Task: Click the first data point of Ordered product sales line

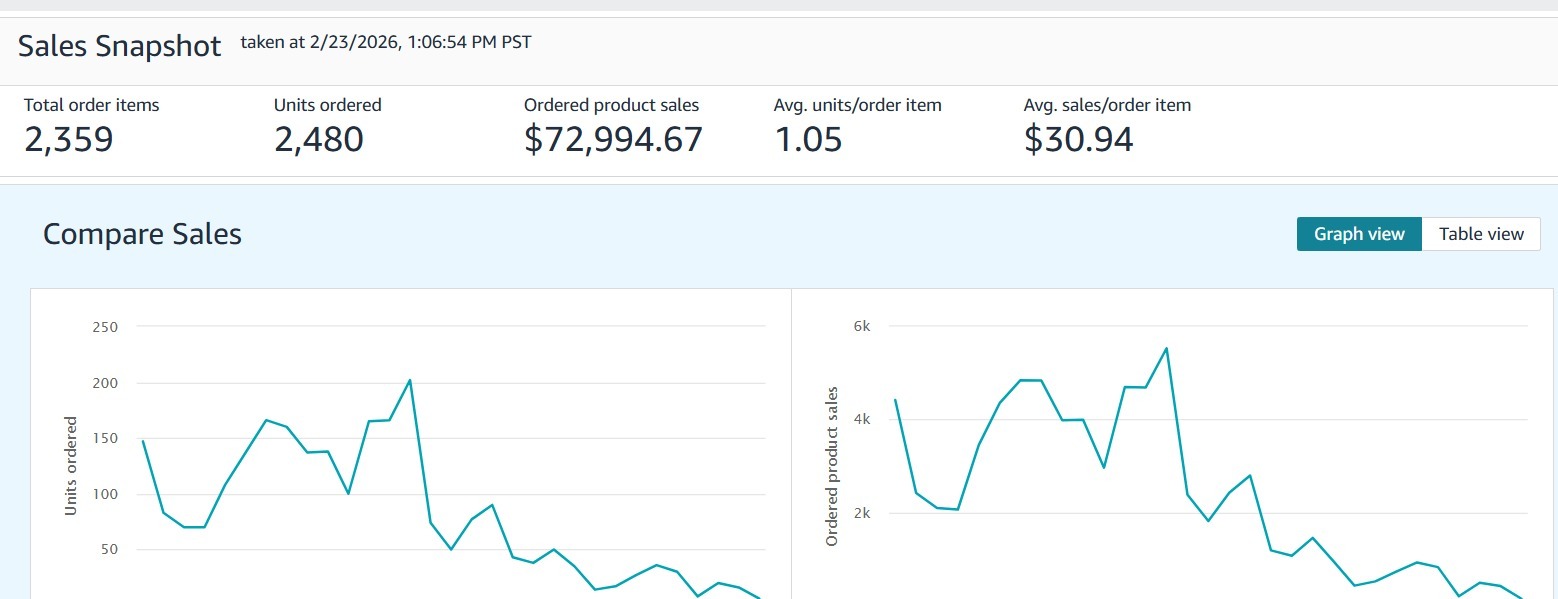Action: click(x=895, y=400)
